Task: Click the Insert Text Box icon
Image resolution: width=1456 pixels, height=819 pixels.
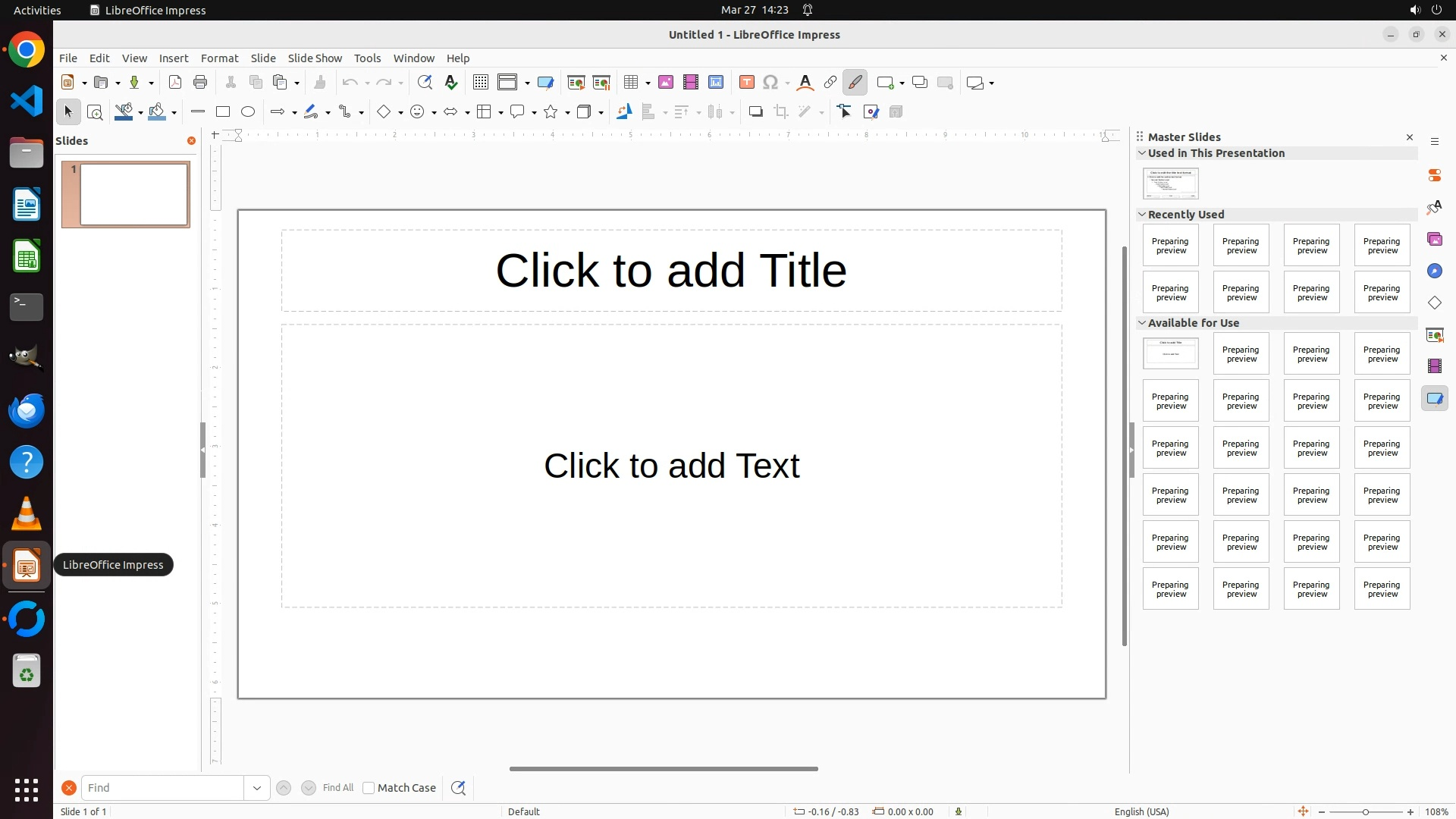Action: tap(747, 83)
